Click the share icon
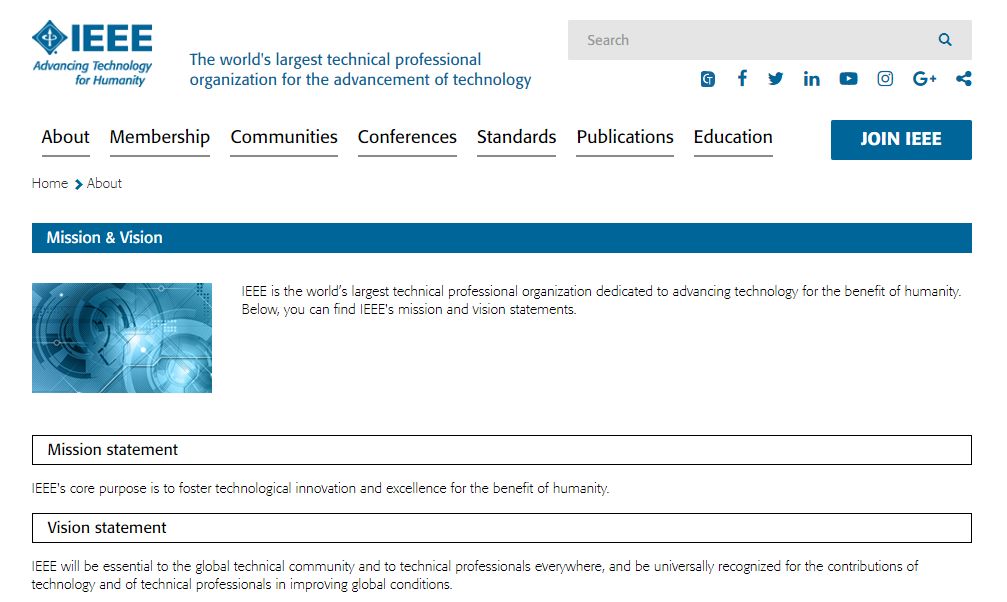 (x=963, y=78)
